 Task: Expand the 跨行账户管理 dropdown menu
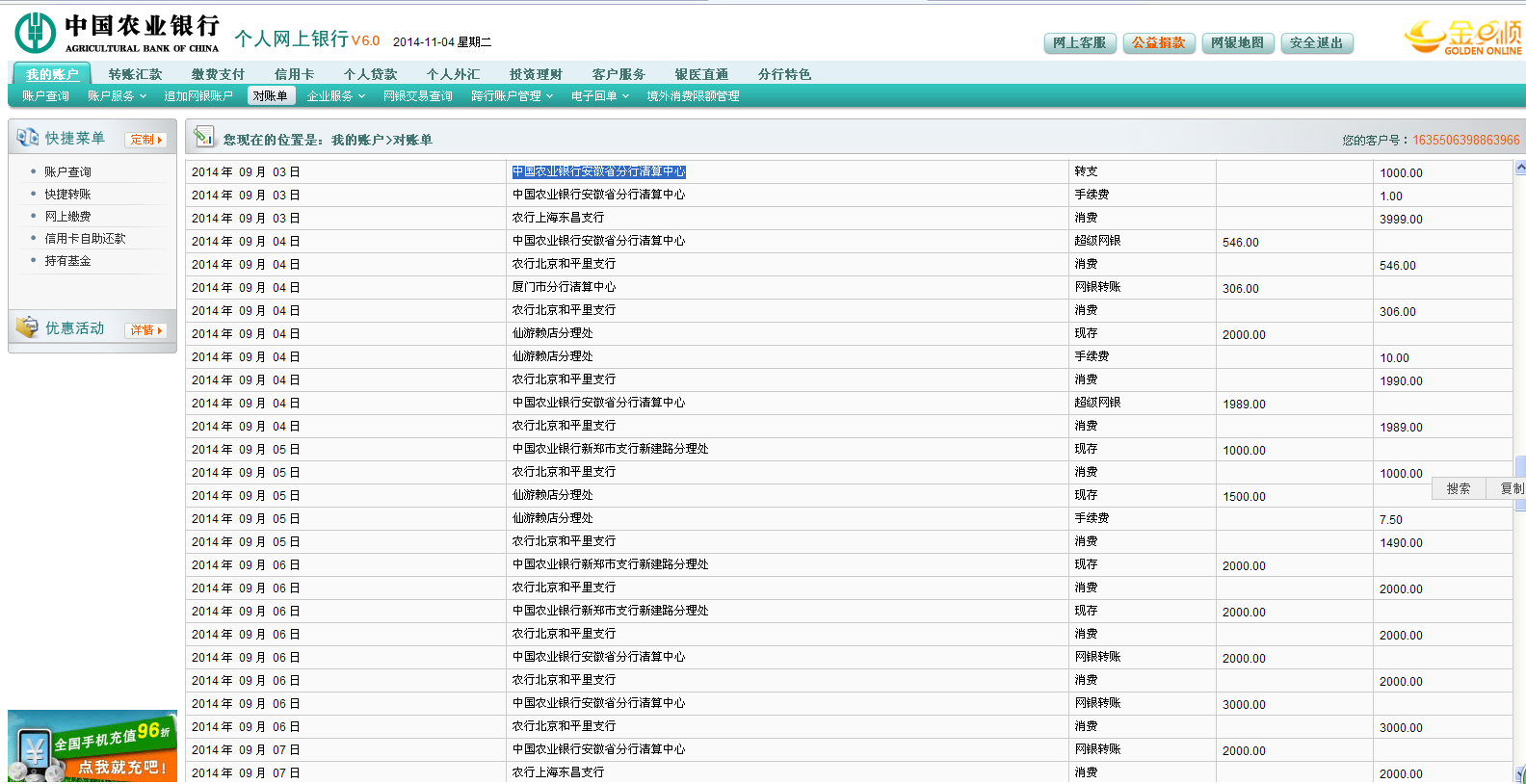pyautogui.click(x=512, y=96)
